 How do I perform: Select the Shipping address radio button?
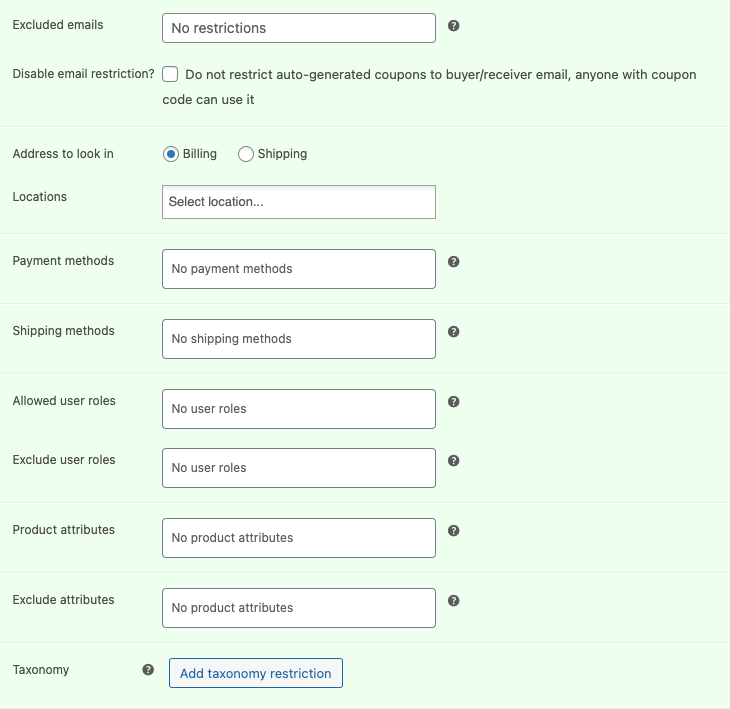[x=246, y=154]
